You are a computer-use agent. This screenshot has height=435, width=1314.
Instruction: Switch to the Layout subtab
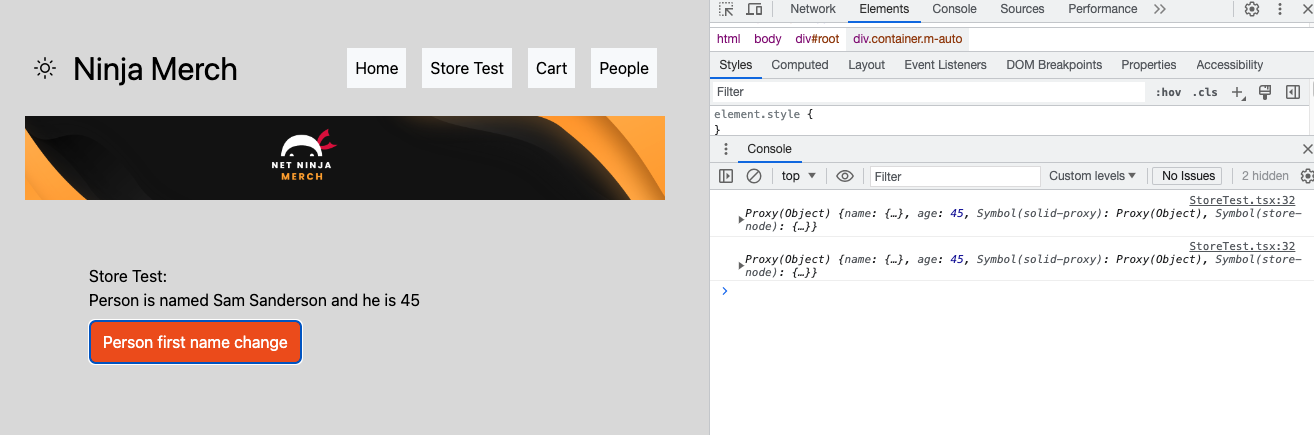tap(866, 65)
